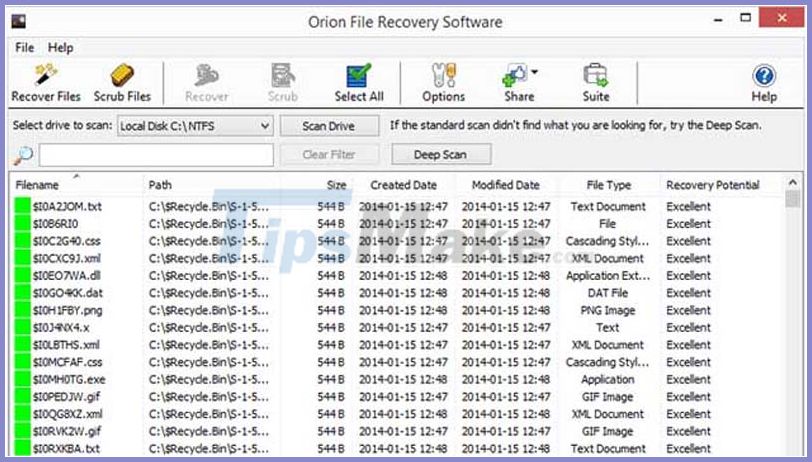The width and height of the screenshot is (812, 462).
Task: Click green status square of $I0MH0TG.exe
Action: pyautogui.click(x=23, y=380)
